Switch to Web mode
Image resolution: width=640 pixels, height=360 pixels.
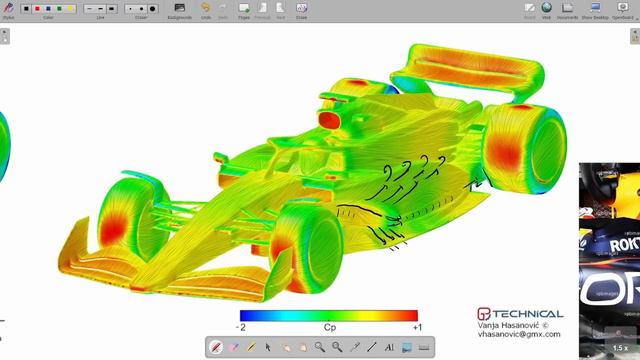547,11
